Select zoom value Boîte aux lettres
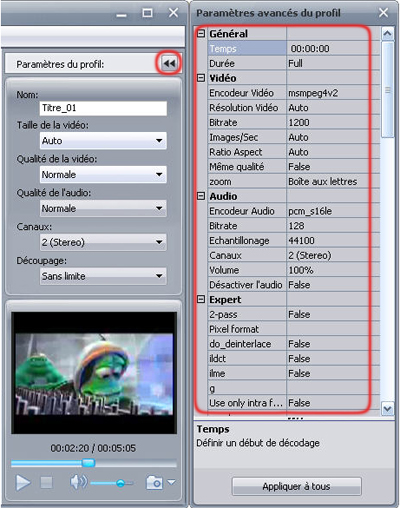The width and height of the screenshot is (400, 508). [x=333, y=181]
